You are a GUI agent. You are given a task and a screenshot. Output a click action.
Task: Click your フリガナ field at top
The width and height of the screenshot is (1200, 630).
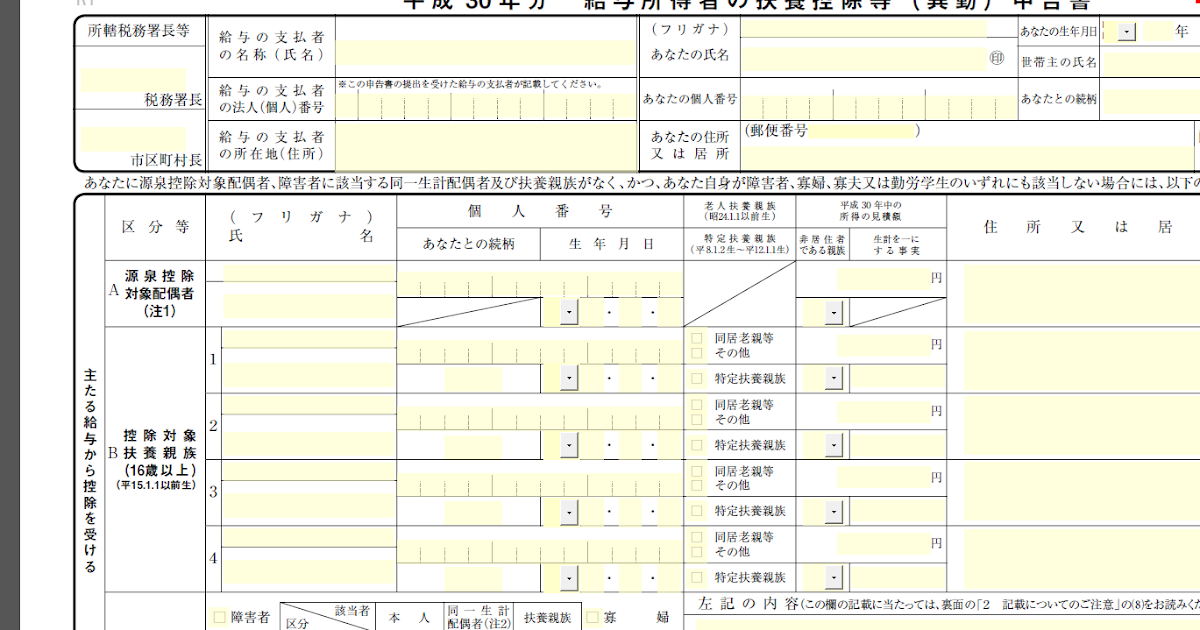[x=863, y=29]
